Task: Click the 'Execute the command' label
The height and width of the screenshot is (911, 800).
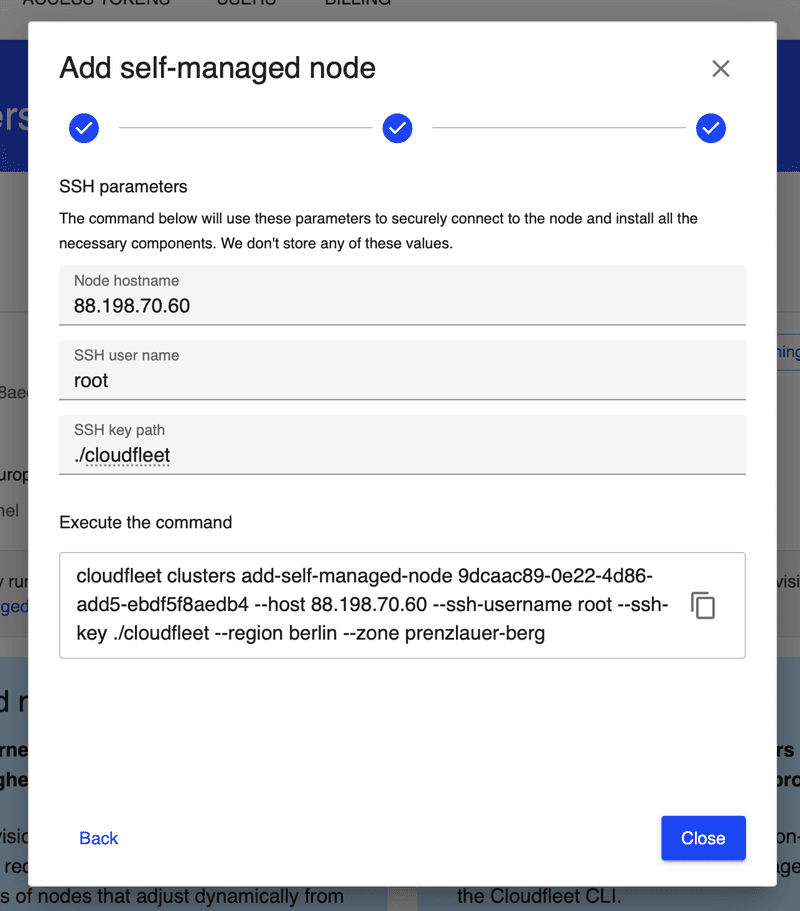Action: pyautogui.click(x=145, y=522)
